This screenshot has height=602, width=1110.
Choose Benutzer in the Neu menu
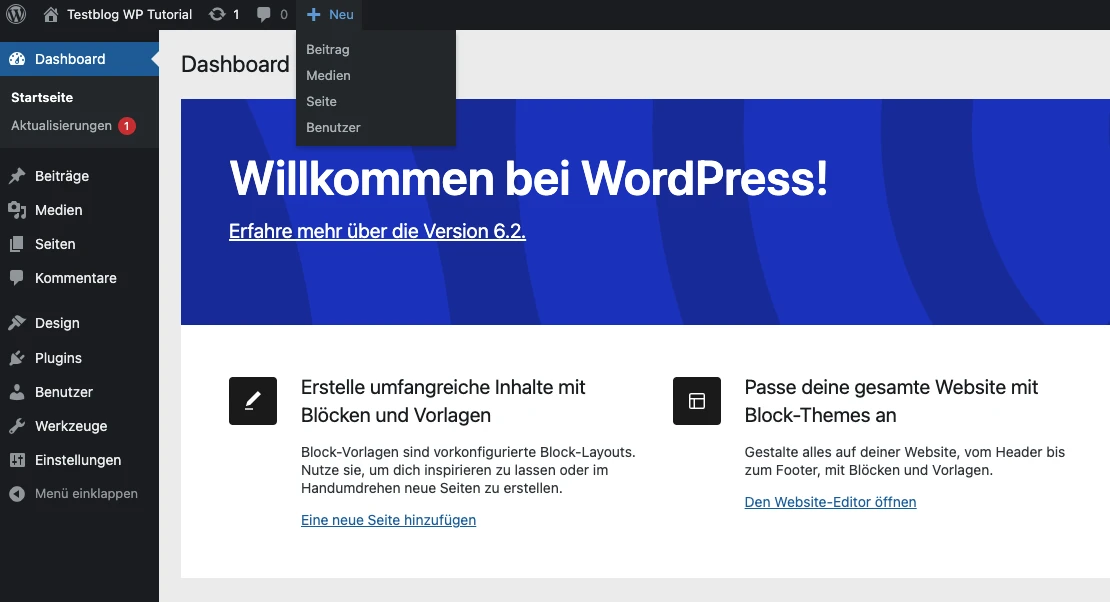tap(333, 127)
